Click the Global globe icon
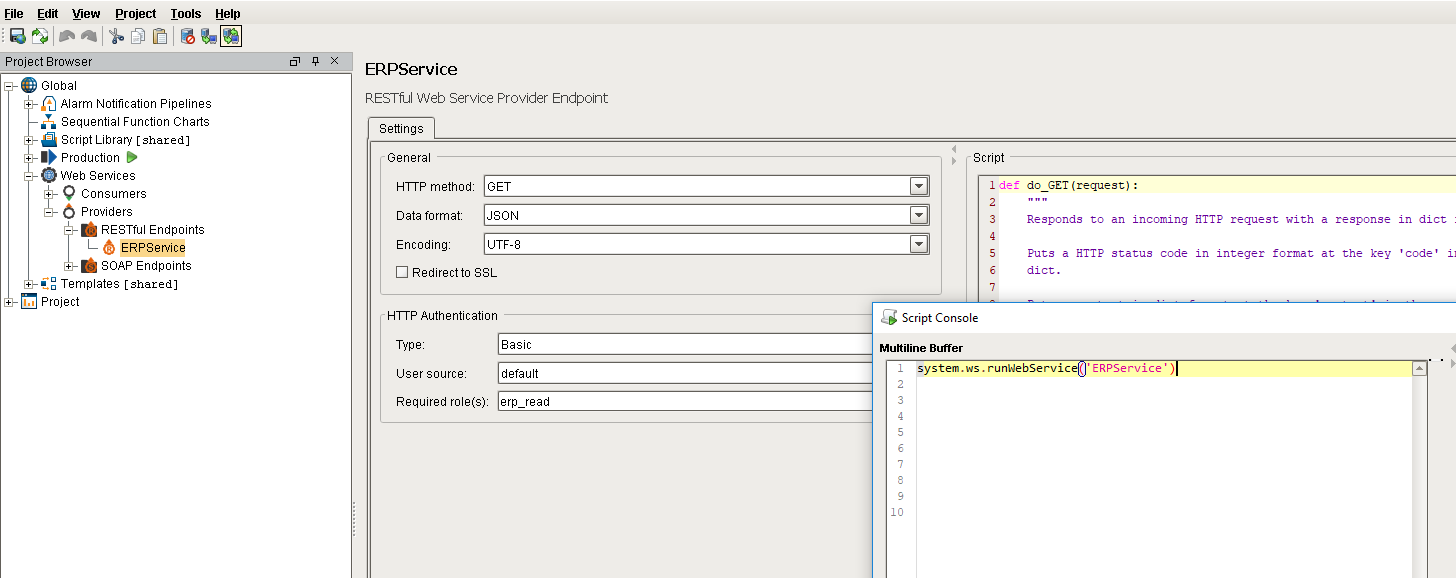The height and width of the screenshot is (578, 1456). click(x=29, y=85)
